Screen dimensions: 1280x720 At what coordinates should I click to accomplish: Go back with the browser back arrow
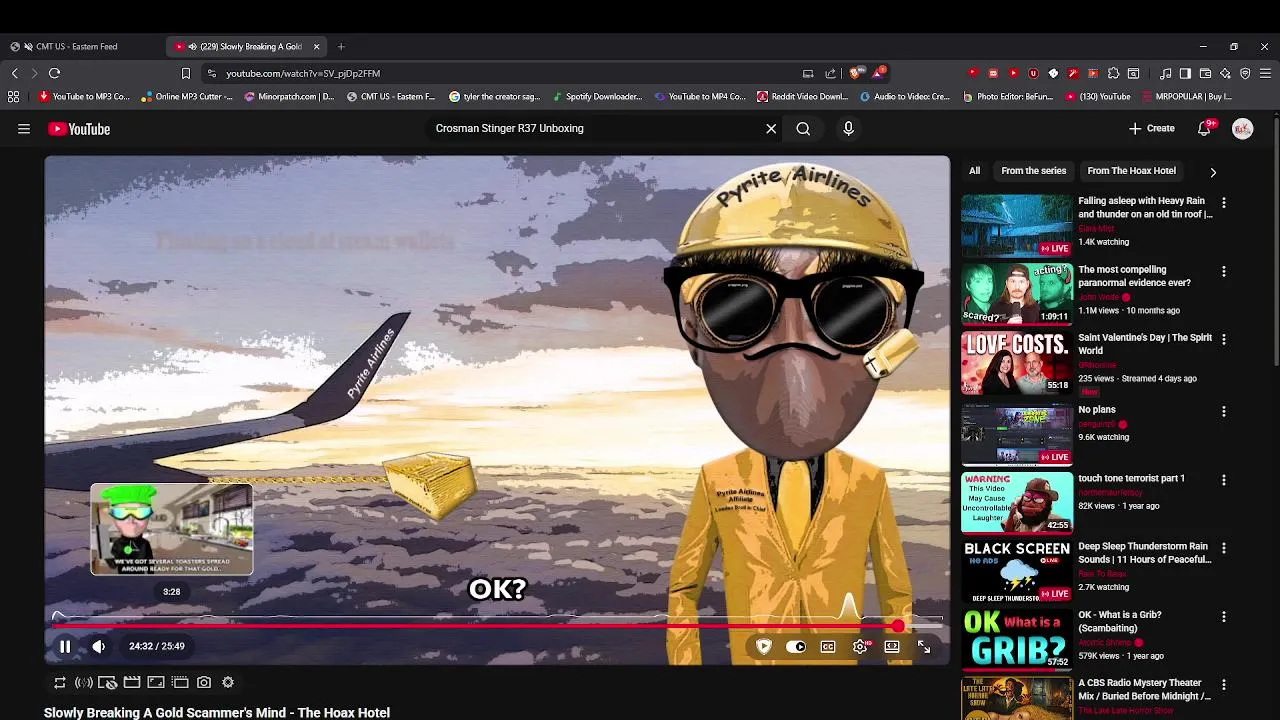(x=15, y=73)
